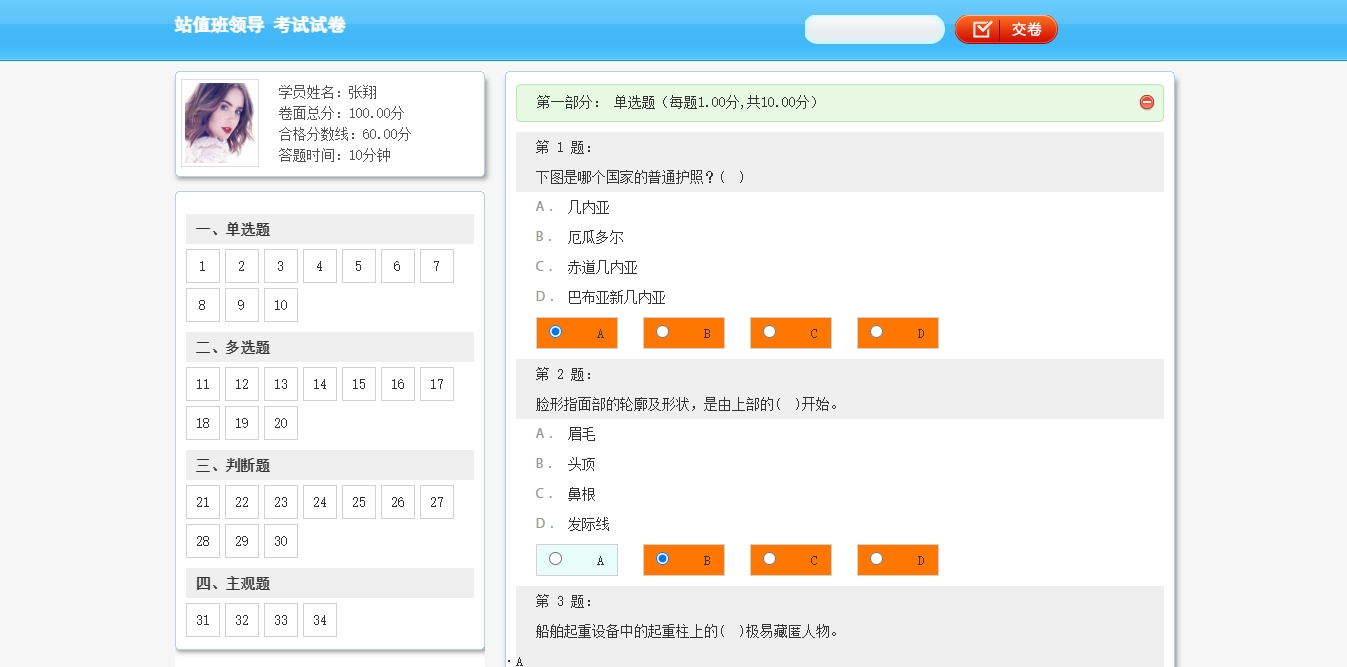
Task: Jump to question 14 in multi-choice list
Action: (320, 384)
